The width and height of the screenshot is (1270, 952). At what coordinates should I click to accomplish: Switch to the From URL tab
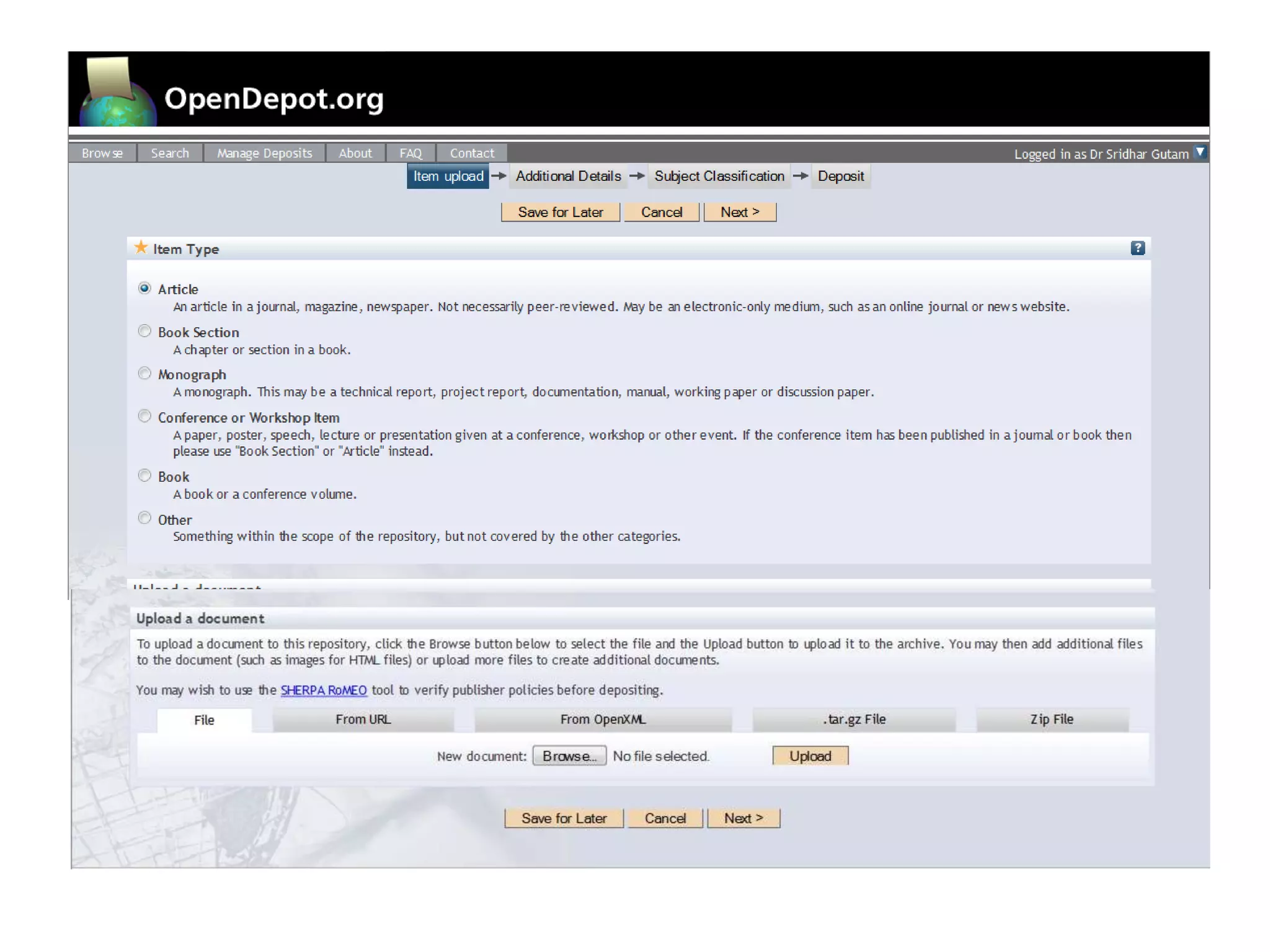[363, 720]
